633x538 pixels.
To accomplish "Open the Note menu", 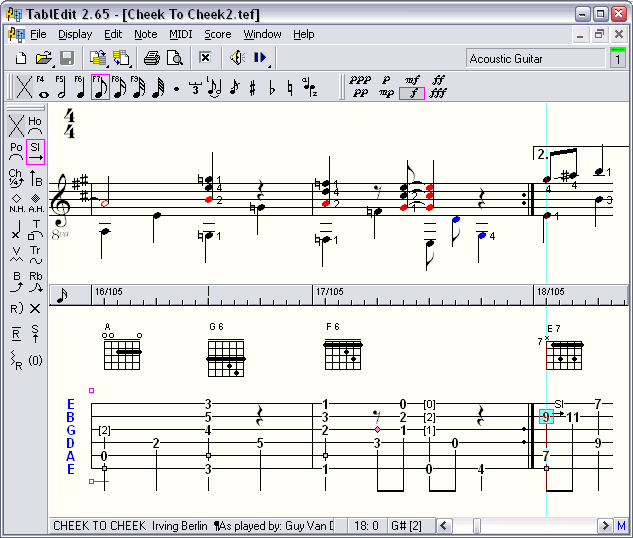I will coord(146,34).
